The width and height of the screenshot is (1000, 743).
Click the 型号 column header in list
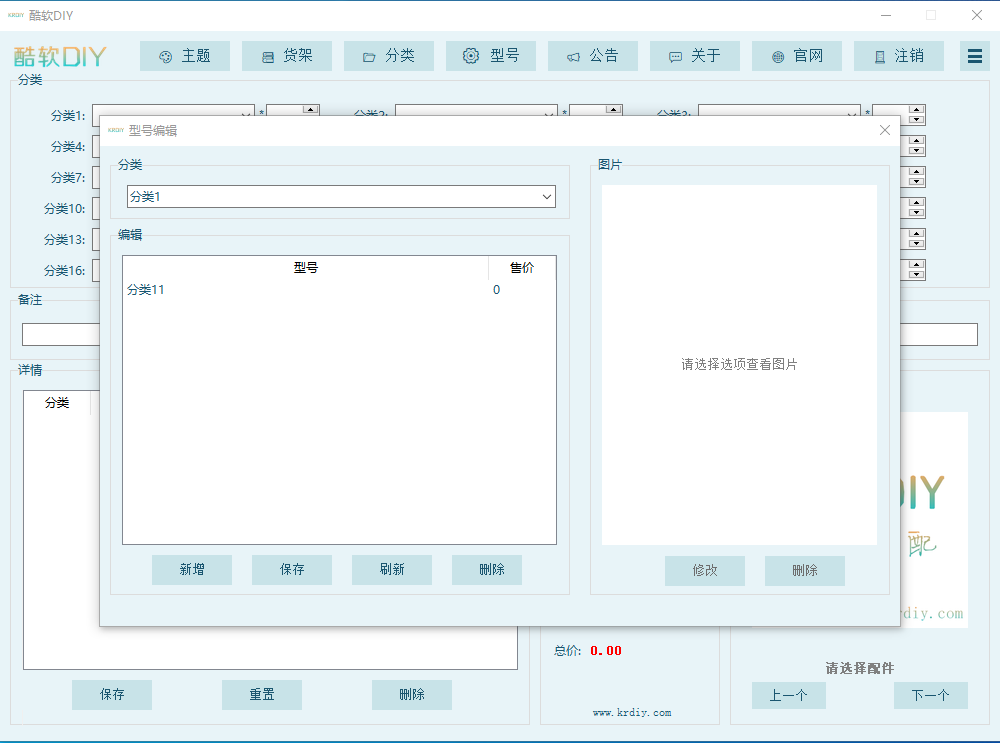305,268
